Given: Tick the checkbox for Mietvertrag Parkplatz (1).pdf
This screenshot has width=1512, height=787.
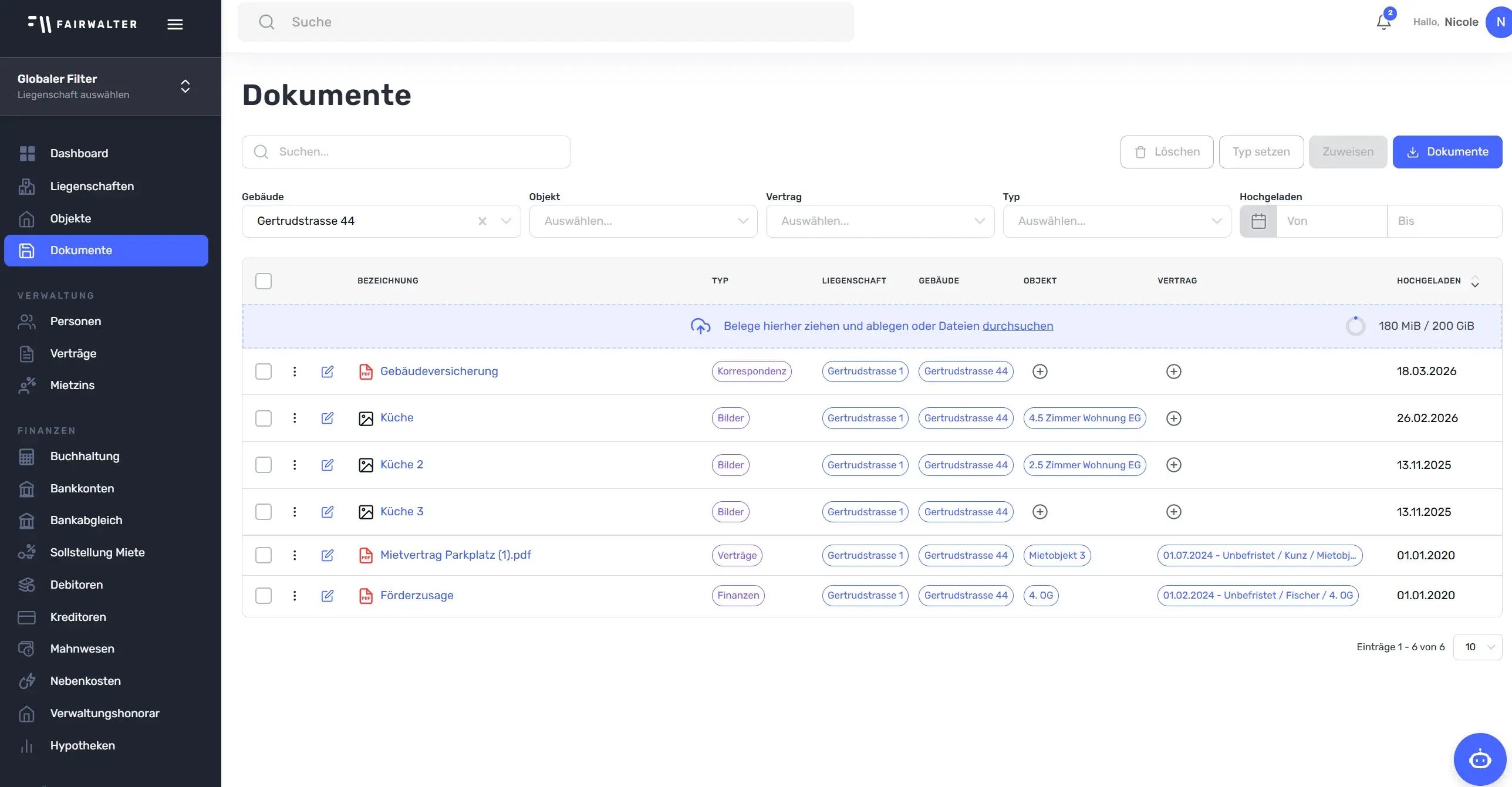Looking at the screenshot, I should pos(264,555).
